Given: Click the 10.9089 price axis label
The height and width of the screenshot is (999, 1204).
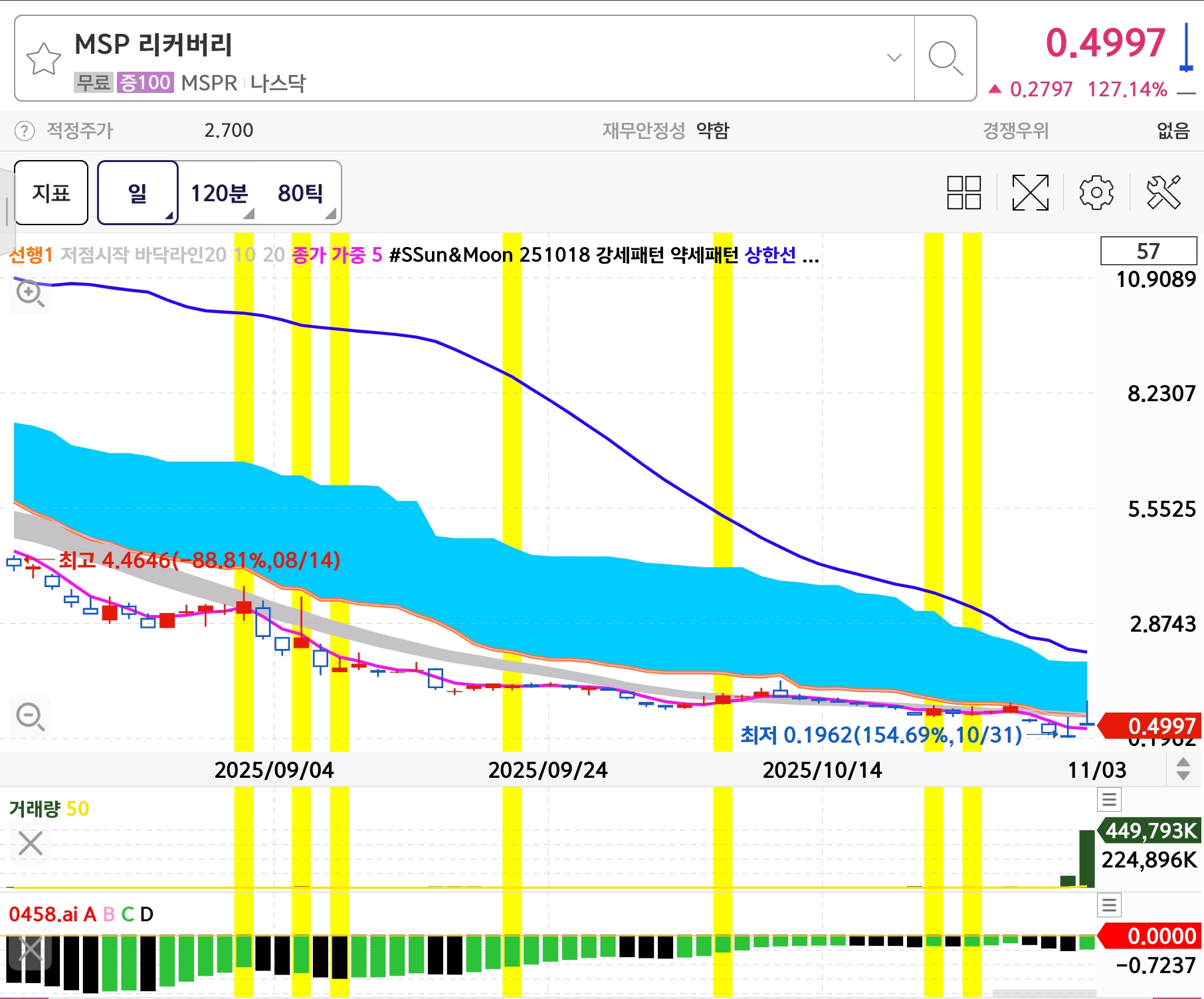Looking at the screenshot, I should [1156, 279].
